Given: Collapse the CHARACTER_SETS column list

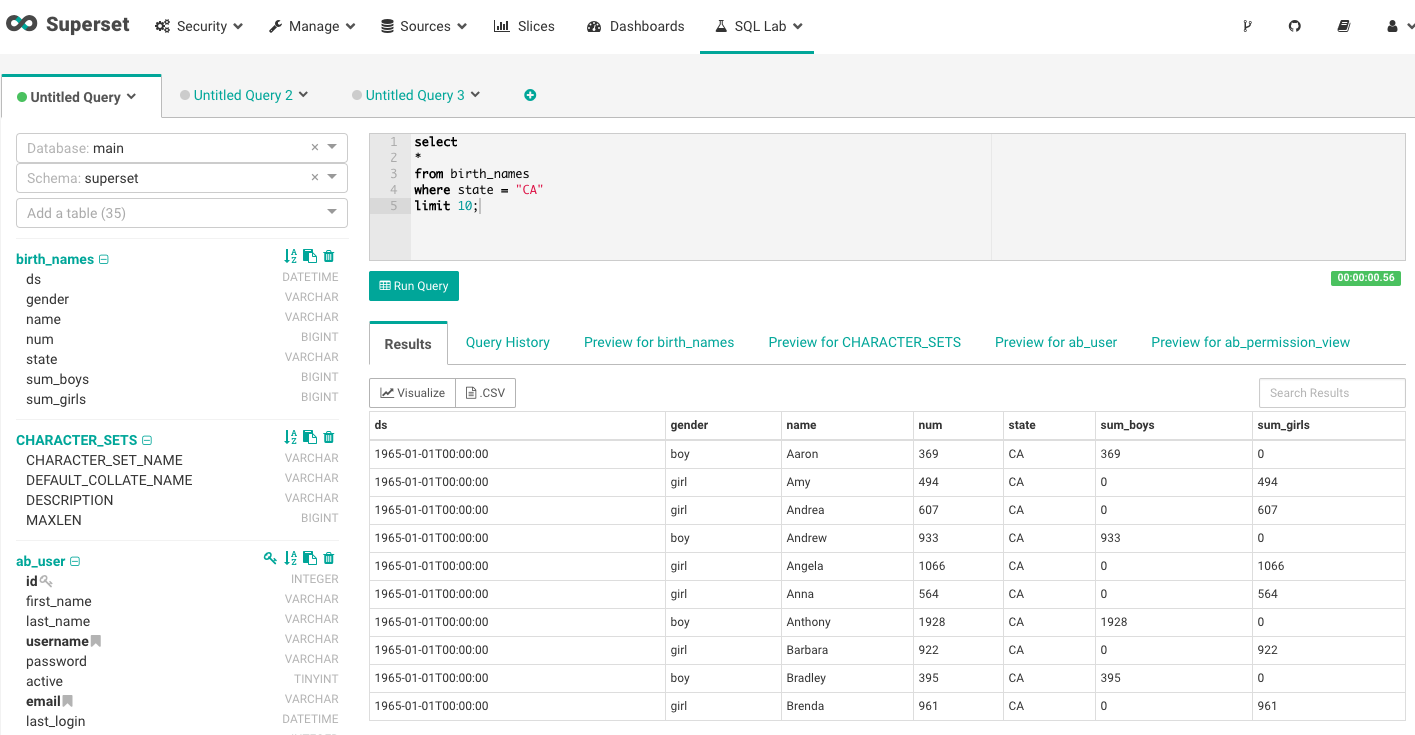Looking at the screenshot, I should [x=147, y=441].
